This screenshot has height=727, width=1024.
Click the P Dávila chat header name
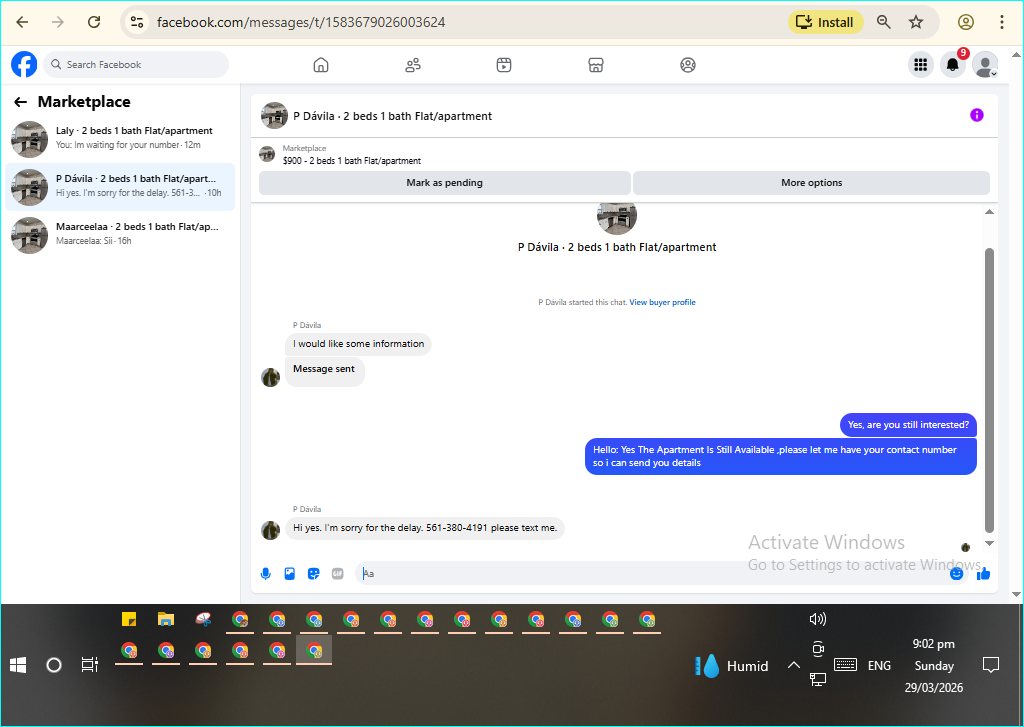392,116
